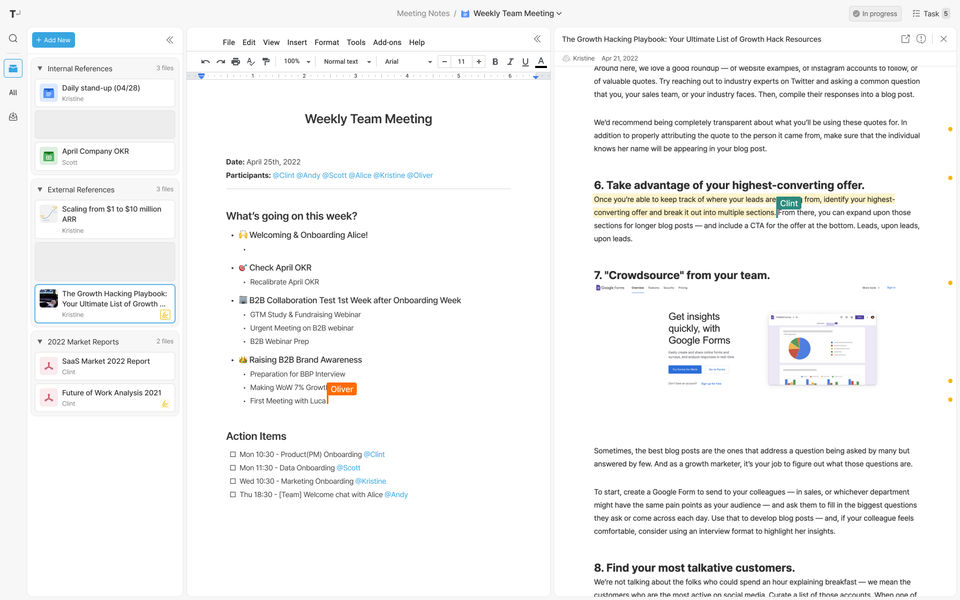Open the Format menu
This screenshot has width=960, height=600.
point(327,42)
